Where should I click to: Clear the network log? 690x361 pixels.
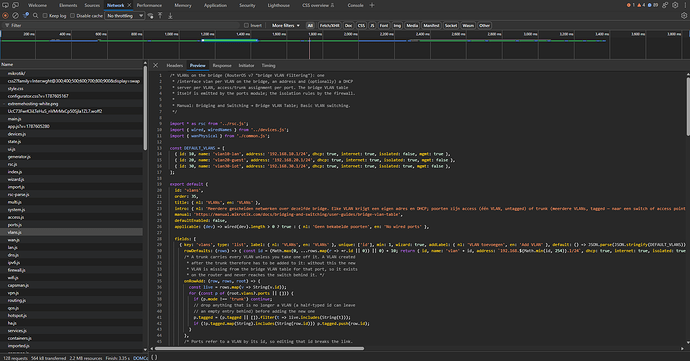(15, 15)
